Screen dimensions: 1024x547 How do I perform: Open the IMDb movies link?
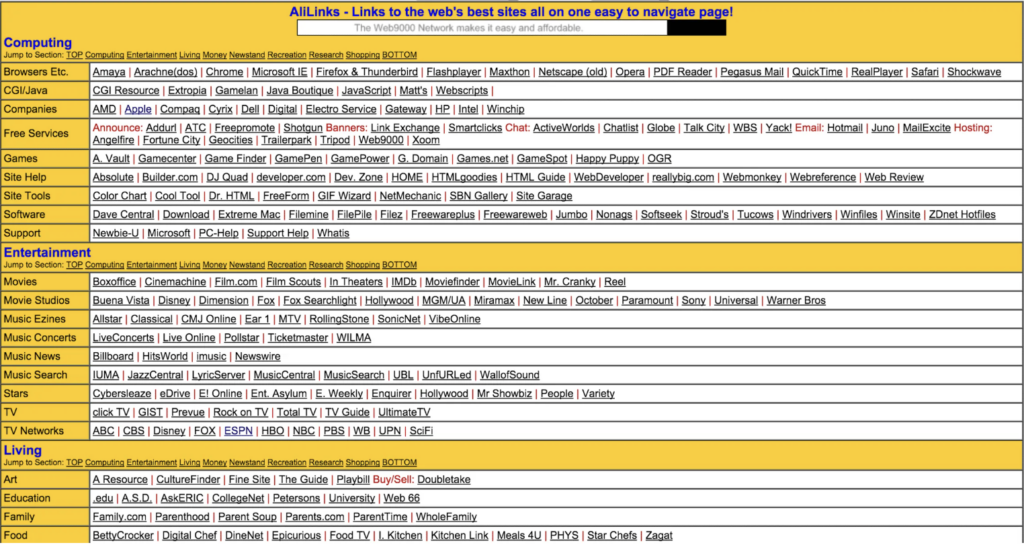(404, 282)
